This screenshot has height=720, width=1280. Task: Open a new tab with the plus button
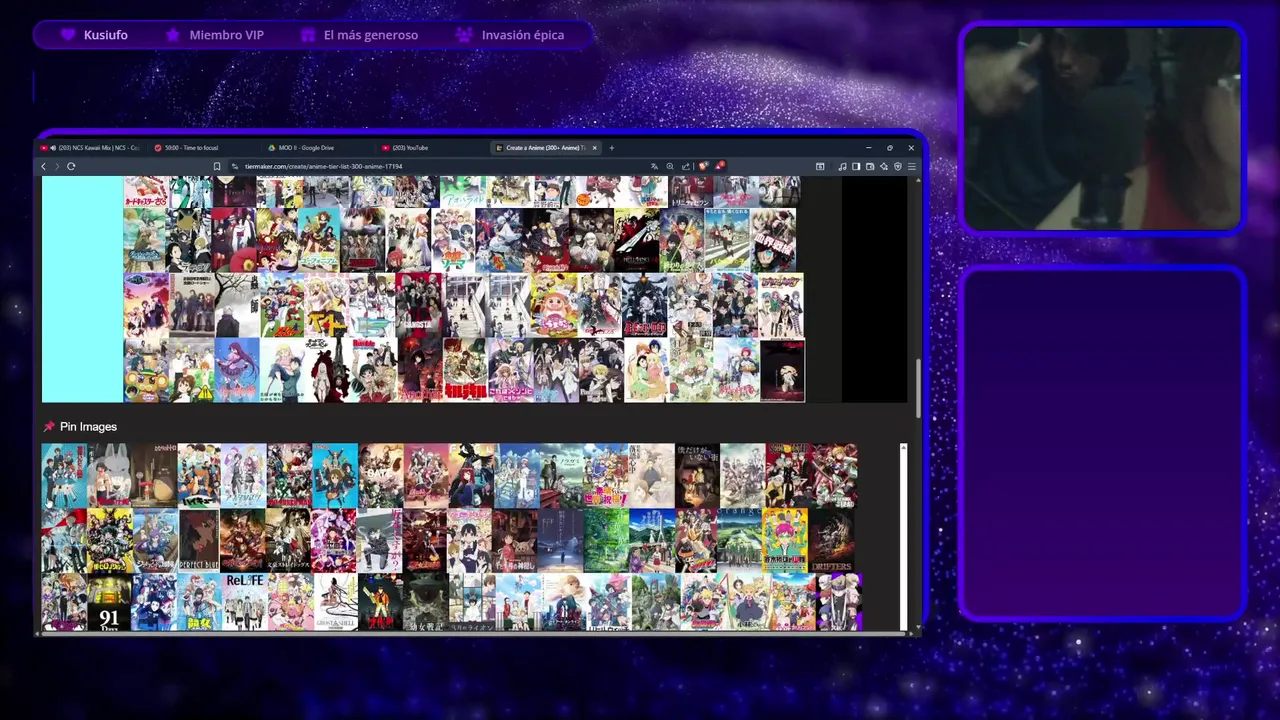point(612,148)
